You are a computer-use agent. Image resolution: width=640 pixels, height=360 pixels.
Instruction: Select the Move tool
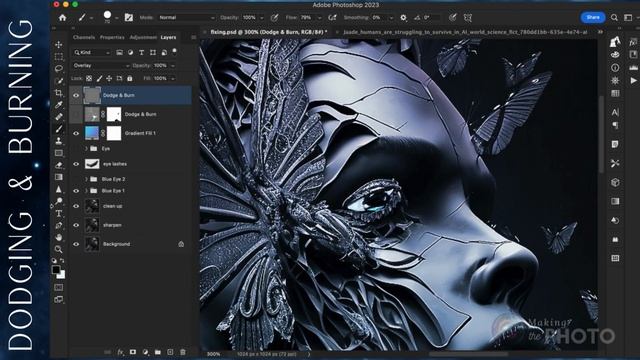(x=59, y=44)
